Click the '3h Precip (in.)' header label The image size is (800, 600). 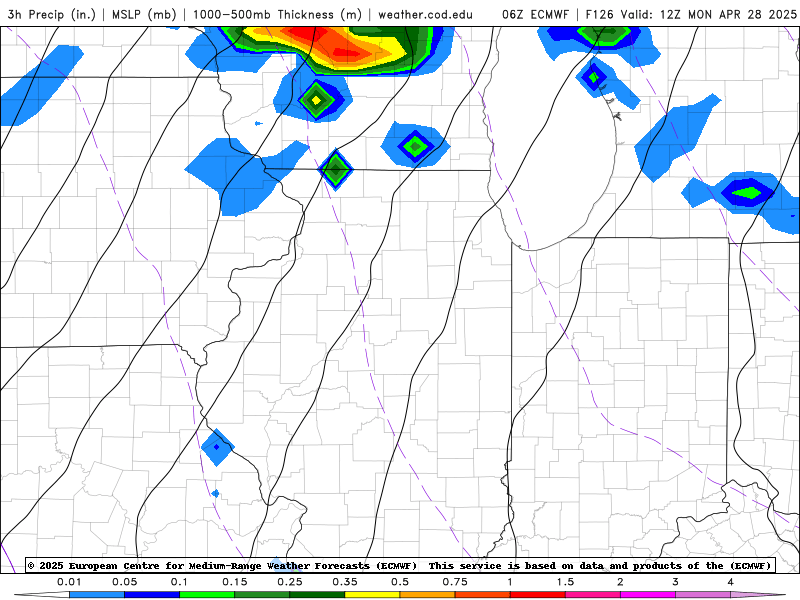[52, 14]
